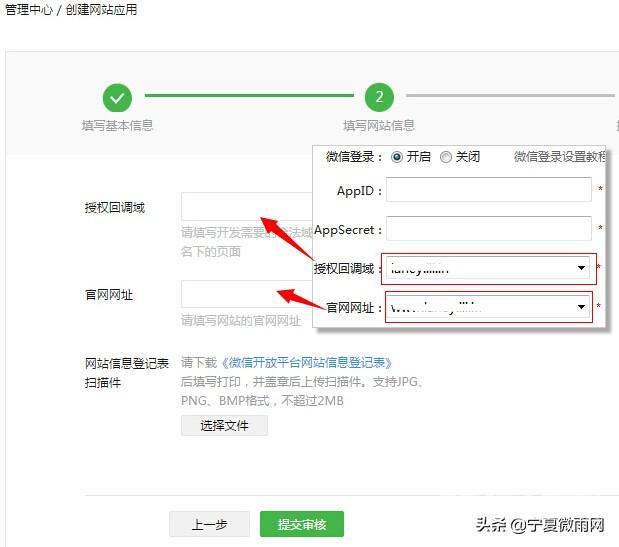The image size is (619, 547).
Task: Click the left 授权回调域 text field
Action: coord(246,207)
